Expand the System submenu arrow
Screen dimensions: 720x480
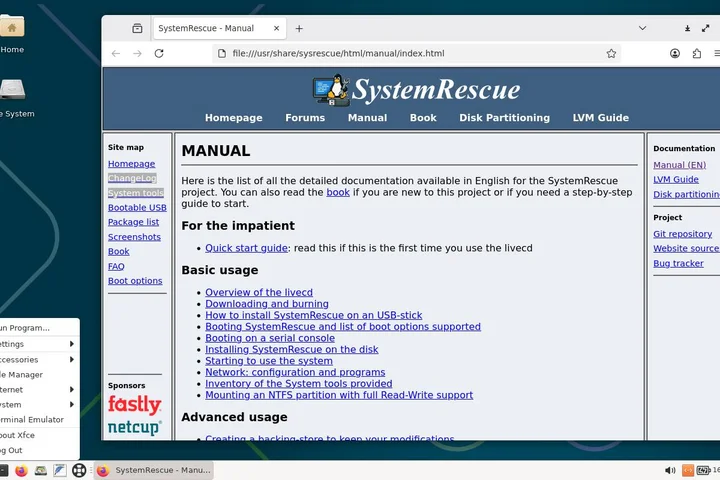pos(72,405)
